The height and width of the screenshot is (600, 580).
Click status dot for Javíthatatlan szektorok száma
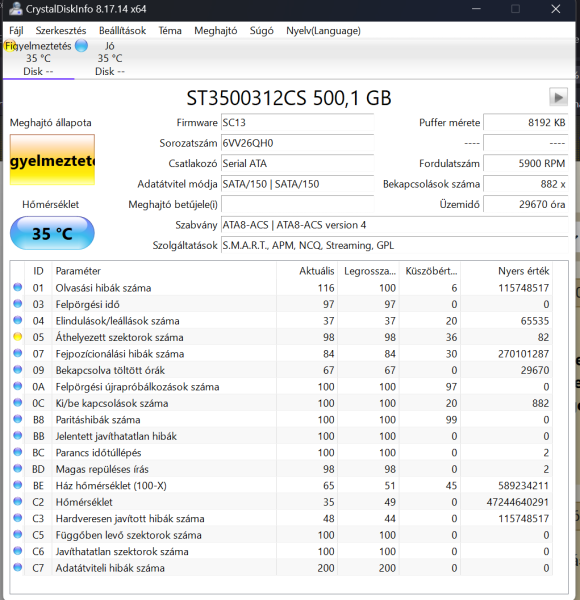17,551
